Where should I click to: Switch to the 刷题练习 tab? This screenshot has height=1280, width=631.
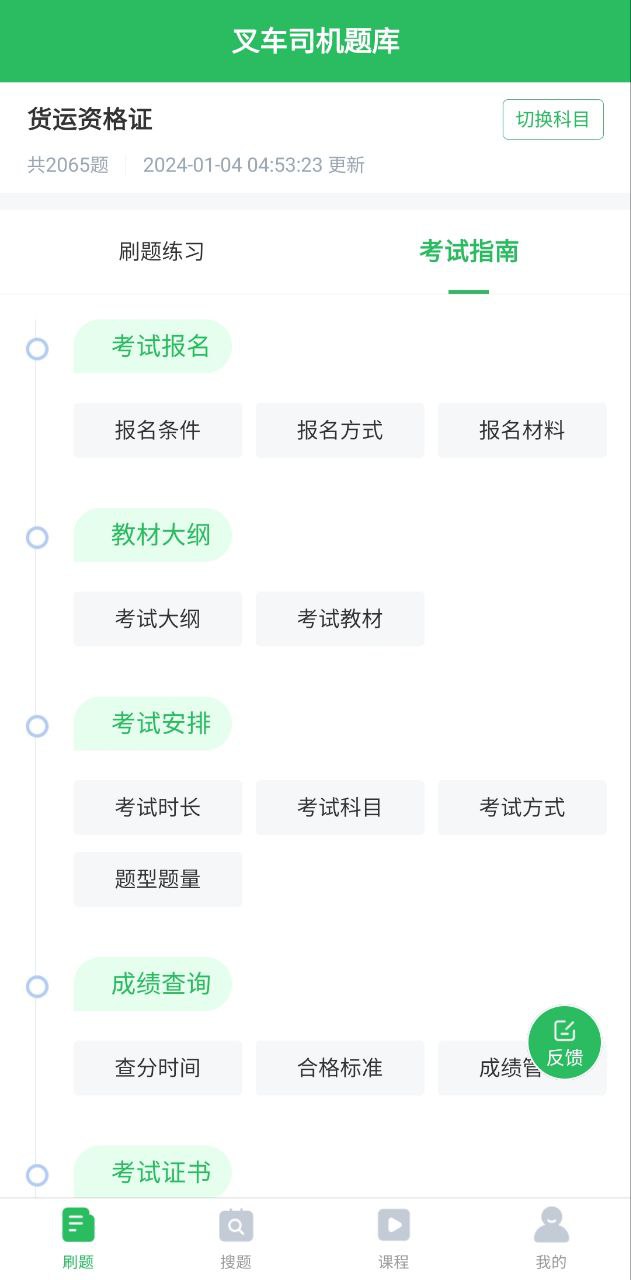coord(162,251)
